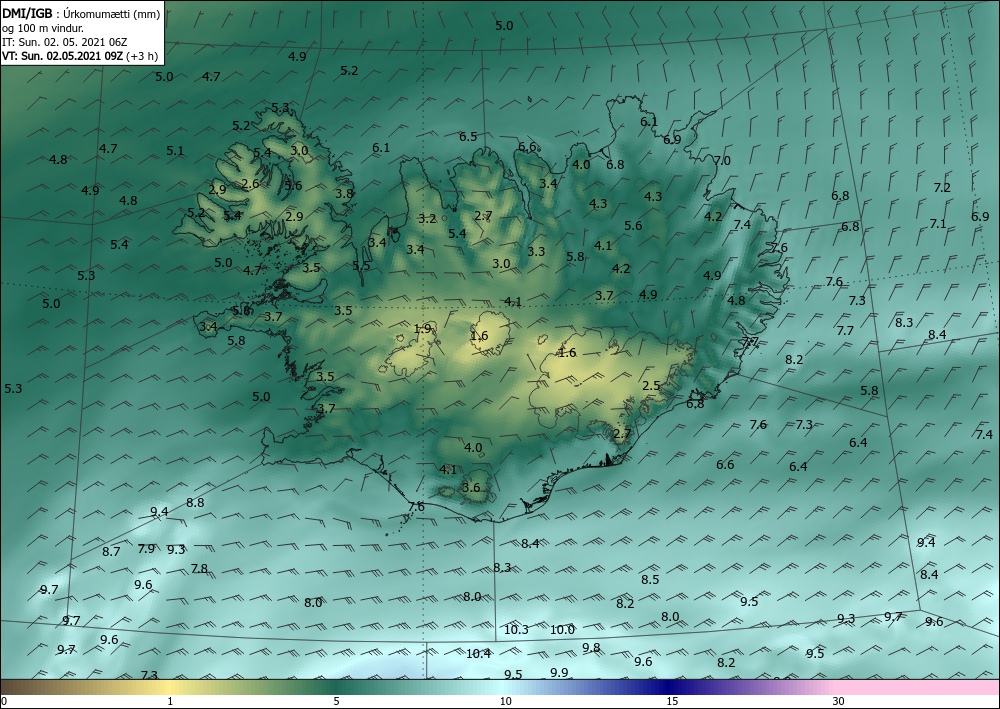
Task: Click the '30' label on the color scale
Action: point(839,701)
